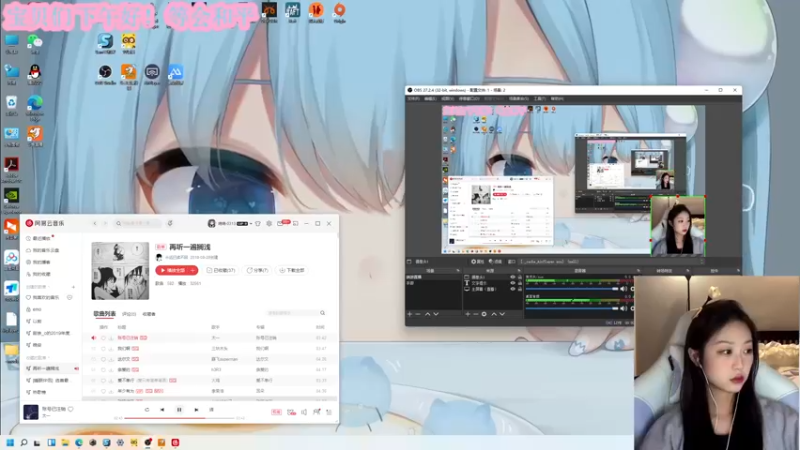The width and height of the screenshot is (800, 450).
Task: Switch to the 评论 comments tab
Action: (x=129, y=314)
